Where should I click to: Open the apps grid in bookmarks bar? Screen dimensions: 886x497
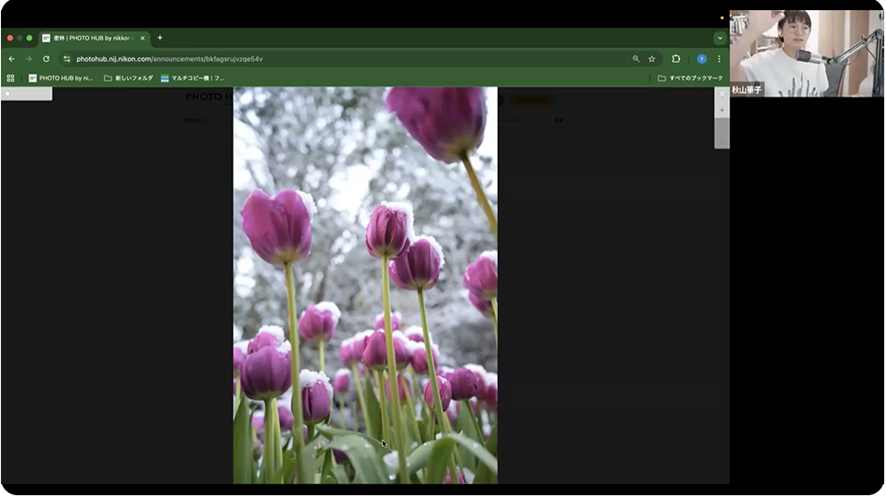[x=11, y=78]
